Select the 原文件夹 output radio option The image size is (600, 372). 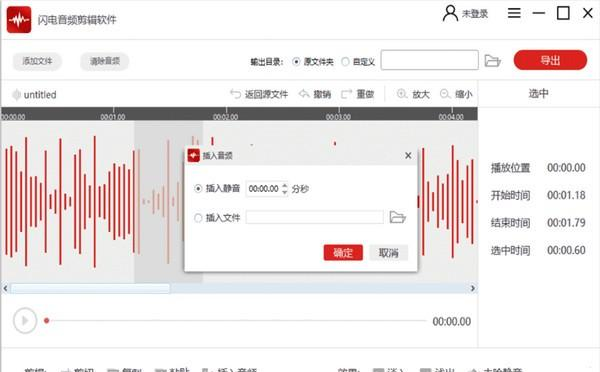(x=296, y=62)
